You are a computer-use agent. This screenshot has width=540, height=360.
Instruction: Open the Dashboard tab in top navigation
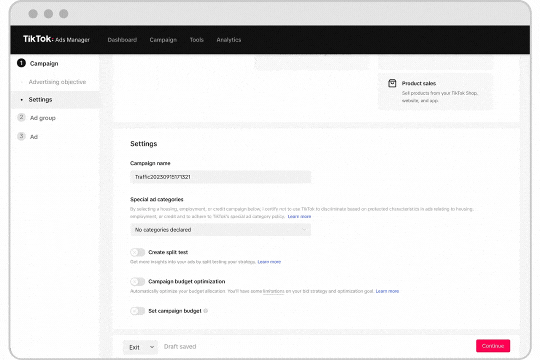(x=122, y=40)
